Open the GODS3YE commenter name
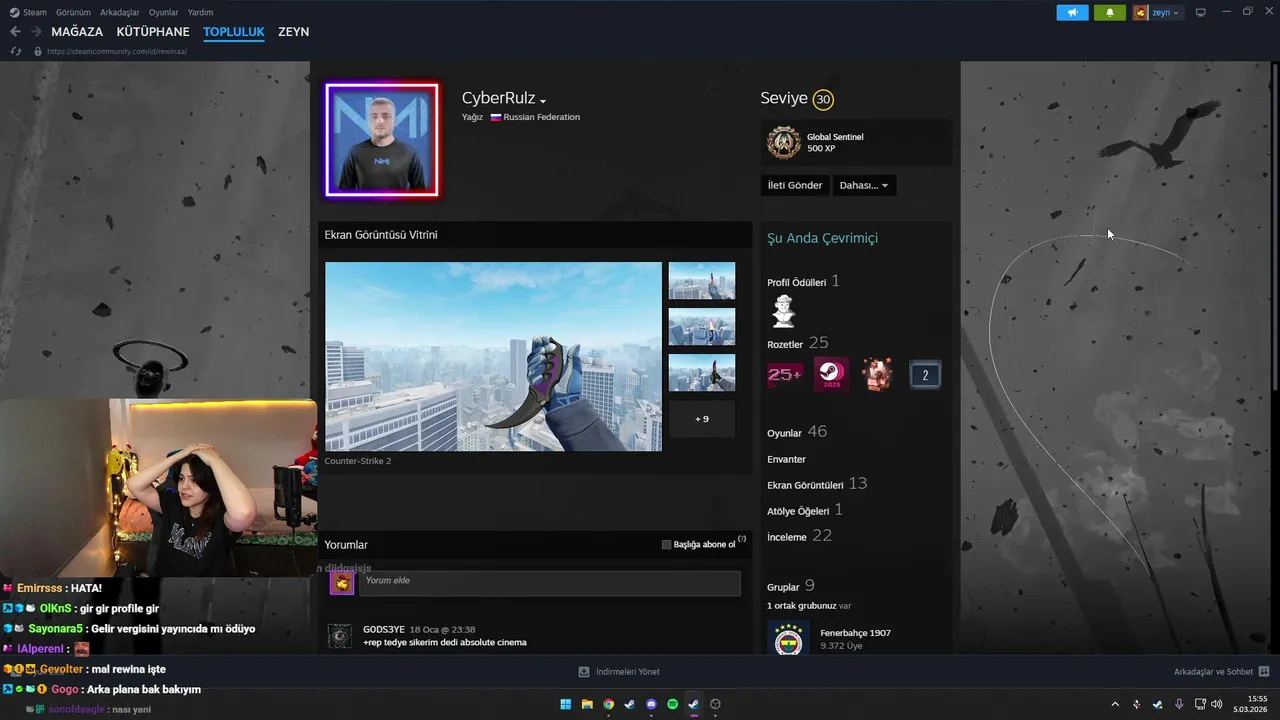 383,630
